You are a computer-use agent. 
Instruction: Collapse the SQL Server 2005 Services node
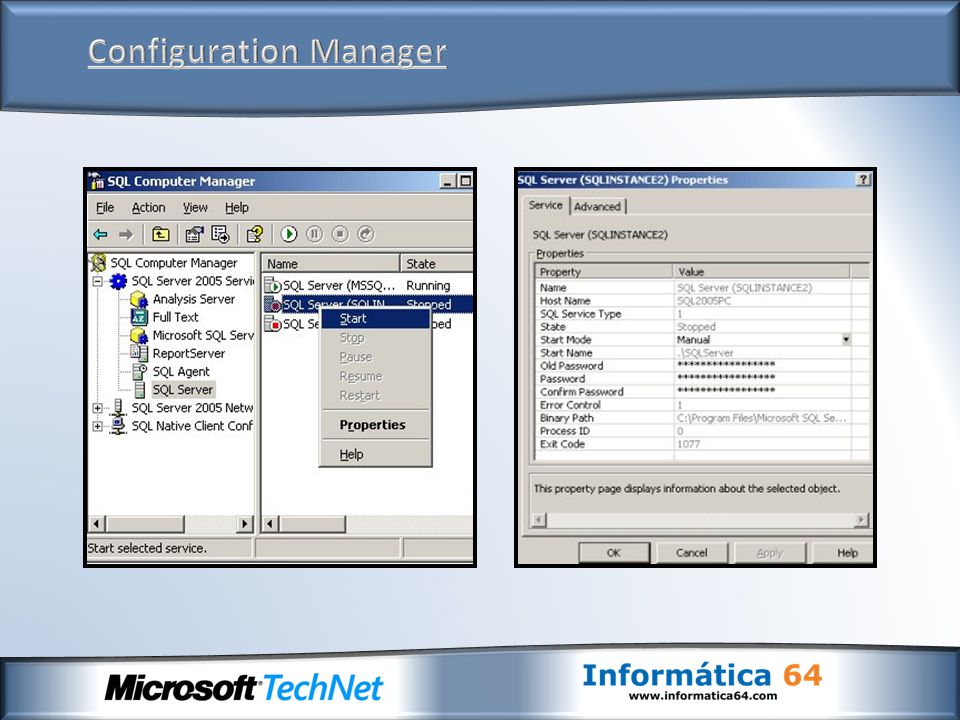(x=97, y=281)
